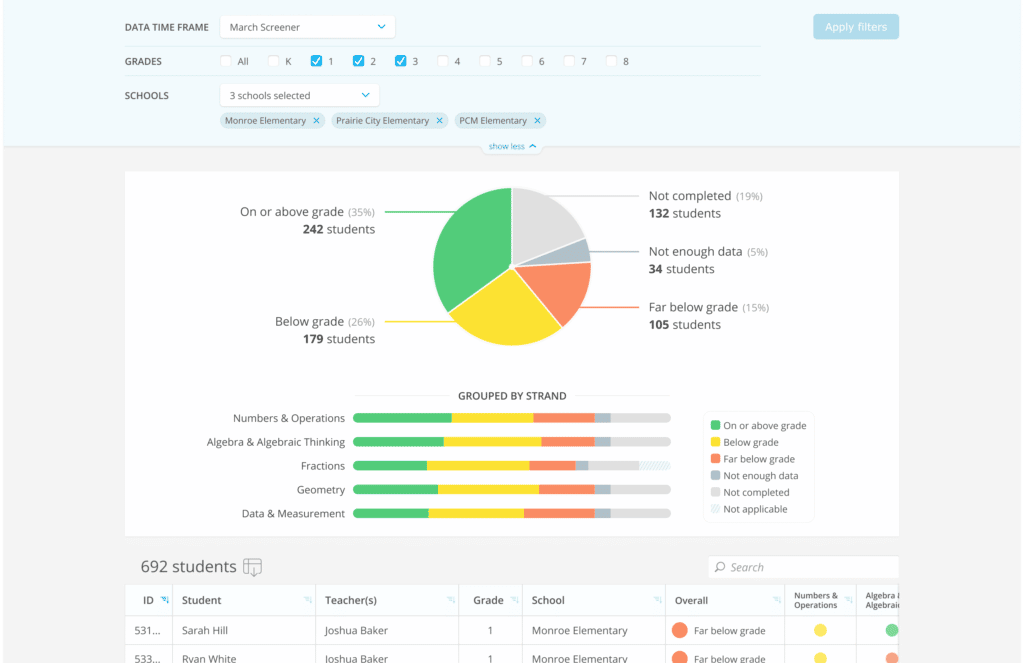This screenshot has height=663, width=1024.
Task: Open the 3 schools selected dropdown
Action: 299,94
